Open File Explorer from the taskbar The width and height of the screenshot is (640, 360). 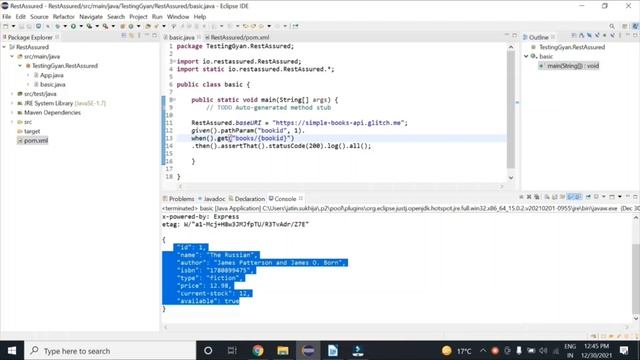pyautogui.click(x=283, y=351)
